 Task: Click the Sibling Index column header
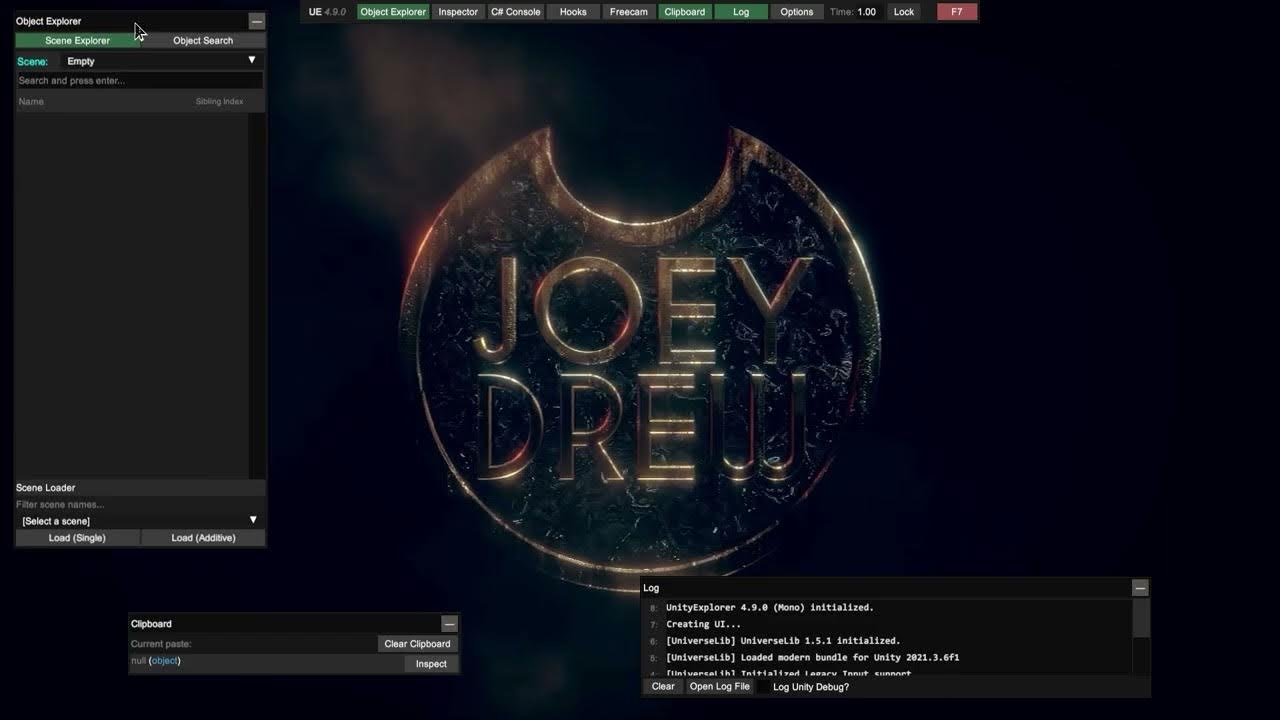pyautogui.click(x=219, y=102)
